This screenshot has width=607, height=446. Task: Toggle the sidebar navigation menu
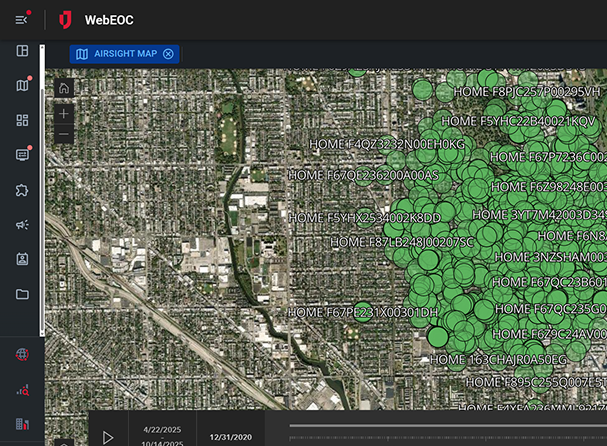21,19
